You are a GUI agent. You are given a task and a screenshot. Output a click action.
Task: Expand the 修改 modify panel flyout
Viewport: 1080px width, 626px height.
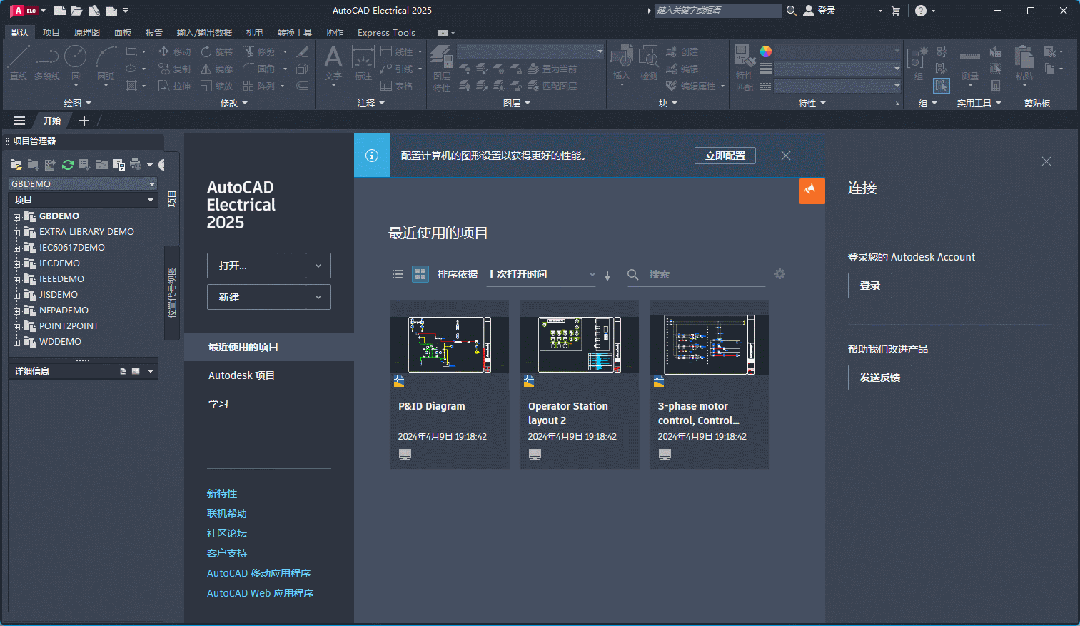233,103
